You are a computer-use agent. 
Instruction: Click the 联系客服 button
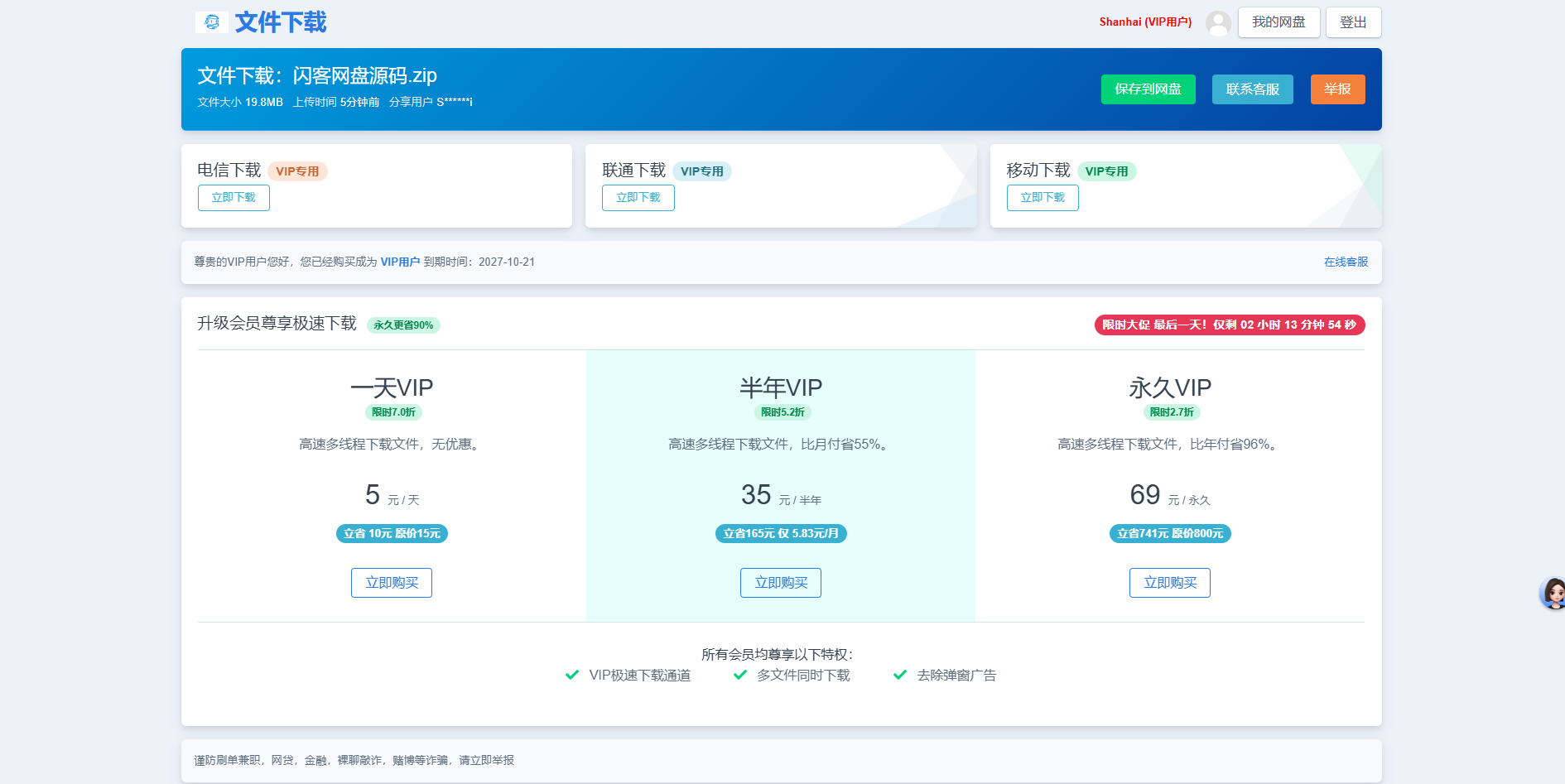1252,89
